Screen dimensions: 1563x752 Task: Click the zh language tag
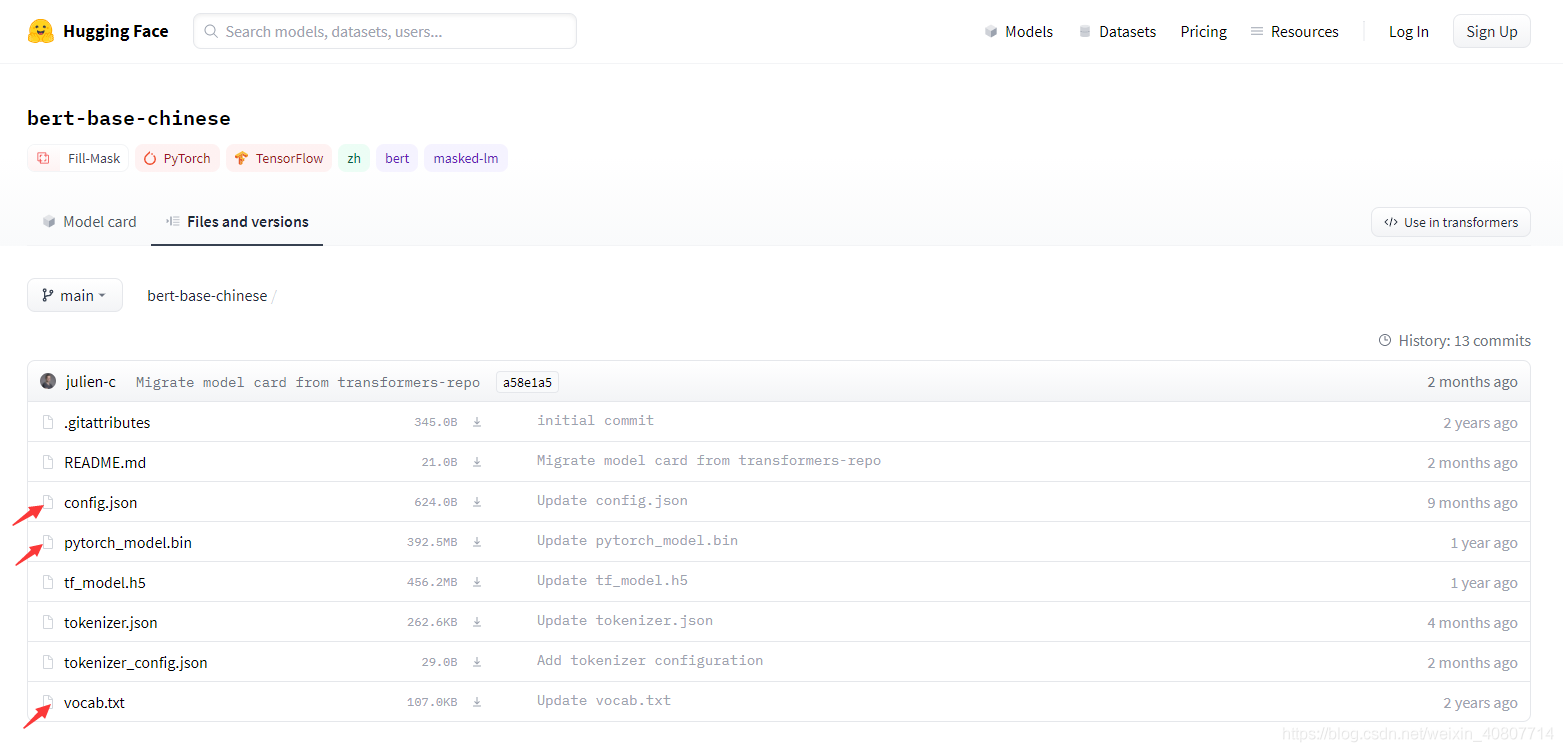coord(354,158)
